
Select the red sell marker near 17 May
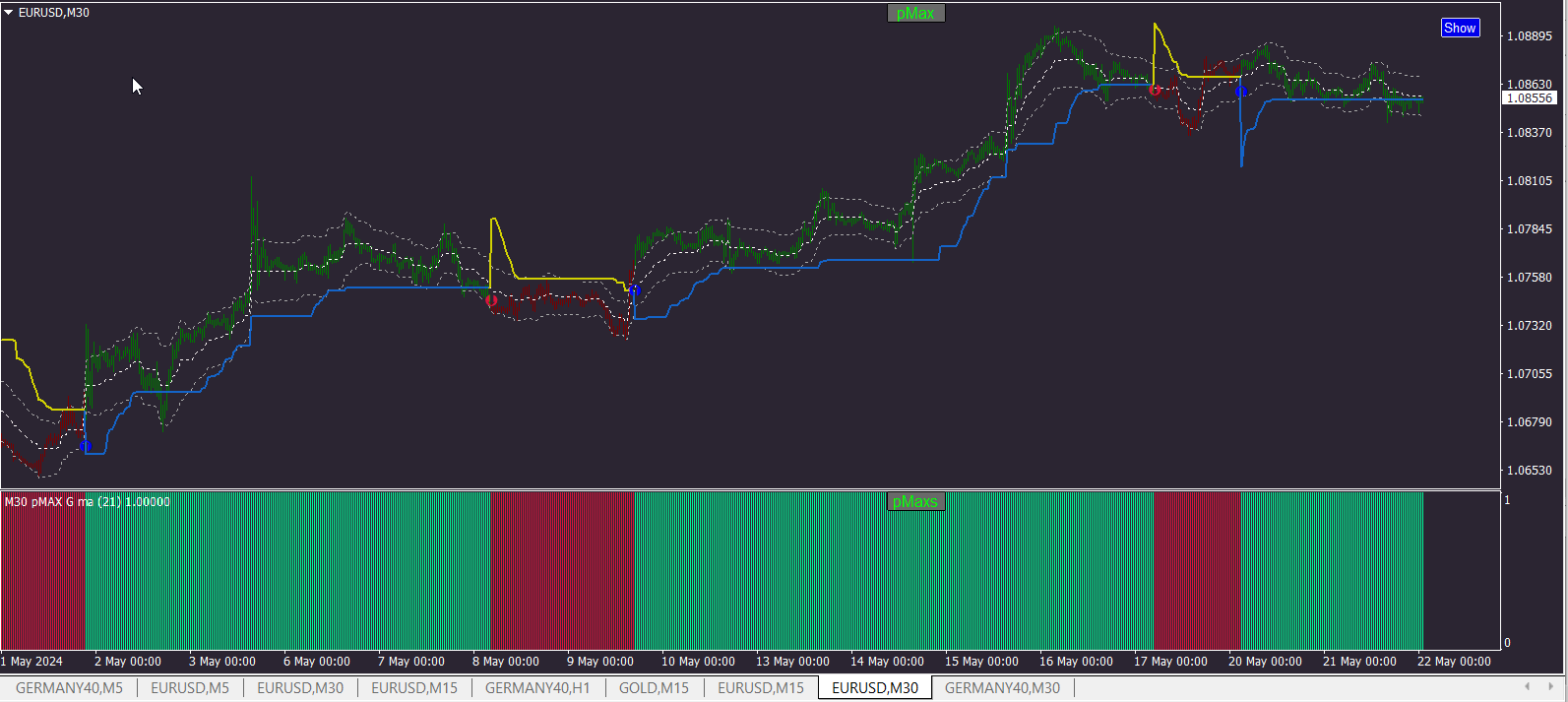[x=1155, y=90]
